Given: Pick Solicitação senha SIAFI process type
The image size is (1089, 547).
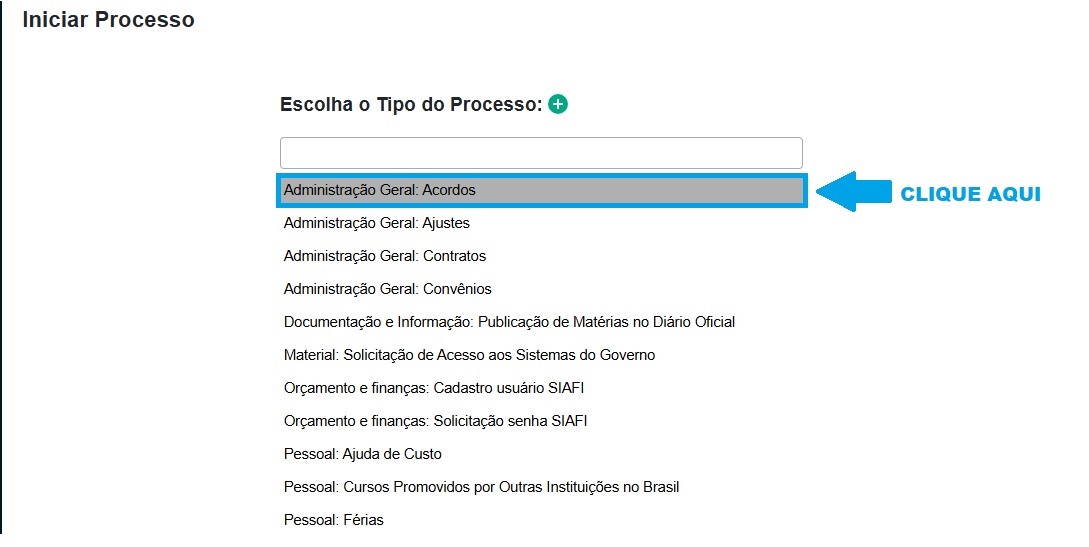Looking at the screenshot, I should click(x=435, y=421).
